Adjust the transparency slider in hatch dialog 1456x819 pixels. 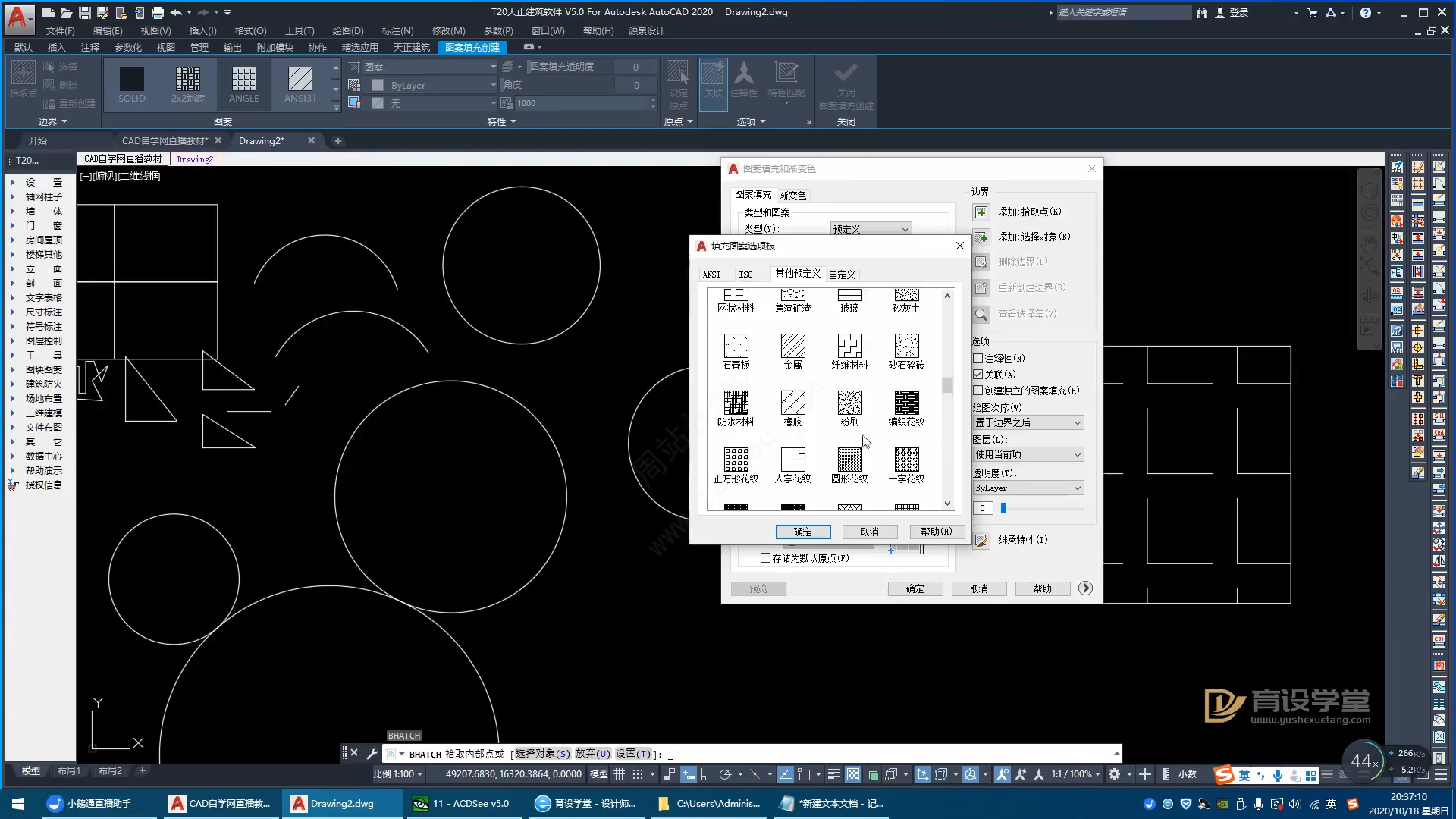coord(1003,508)
